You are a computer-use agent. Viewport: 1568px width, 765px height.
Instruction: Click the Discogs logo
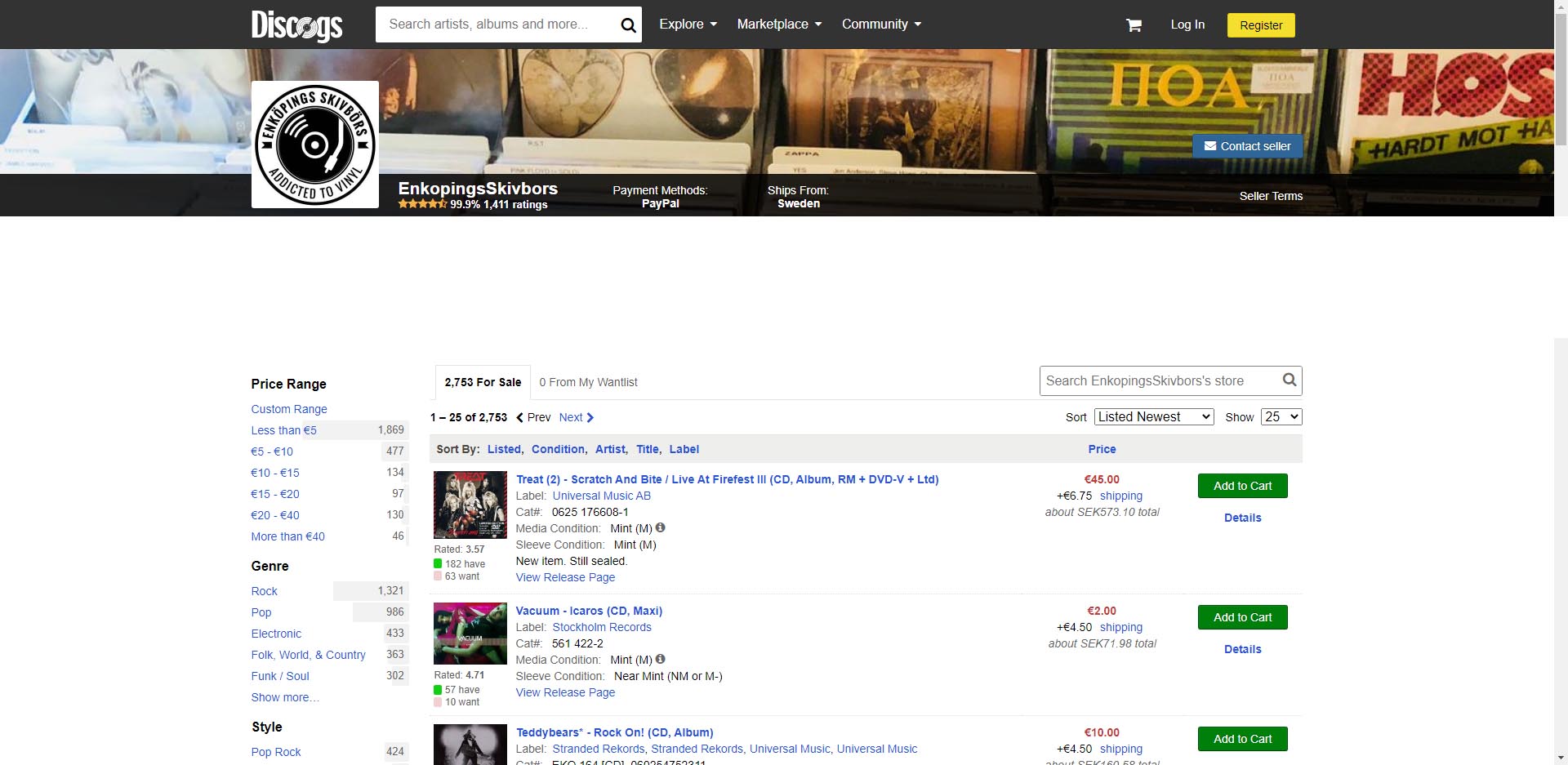(296, 25)
